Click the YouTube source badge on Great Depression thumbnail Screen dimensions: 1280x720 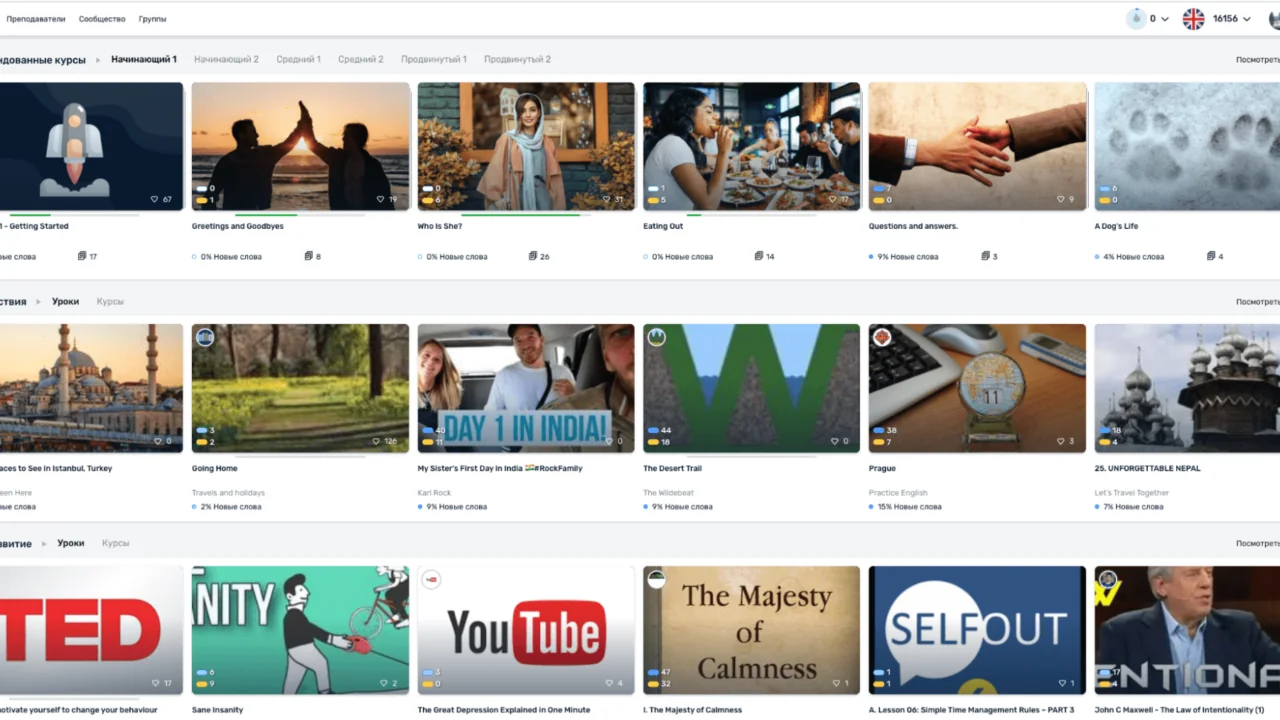[x=431, y=579]
